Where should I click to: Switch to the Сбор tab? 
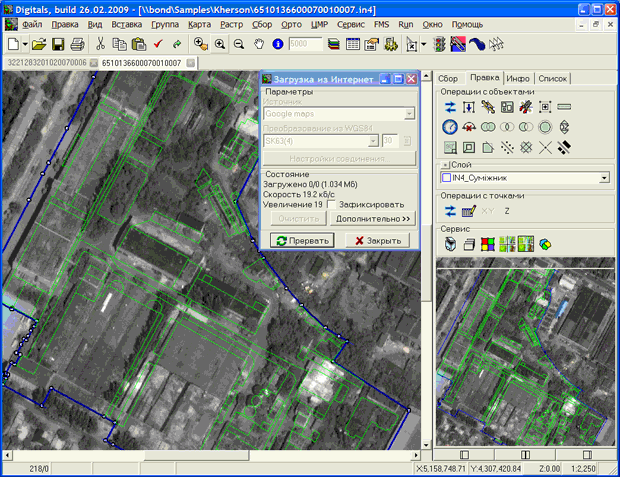pos(448,78)
